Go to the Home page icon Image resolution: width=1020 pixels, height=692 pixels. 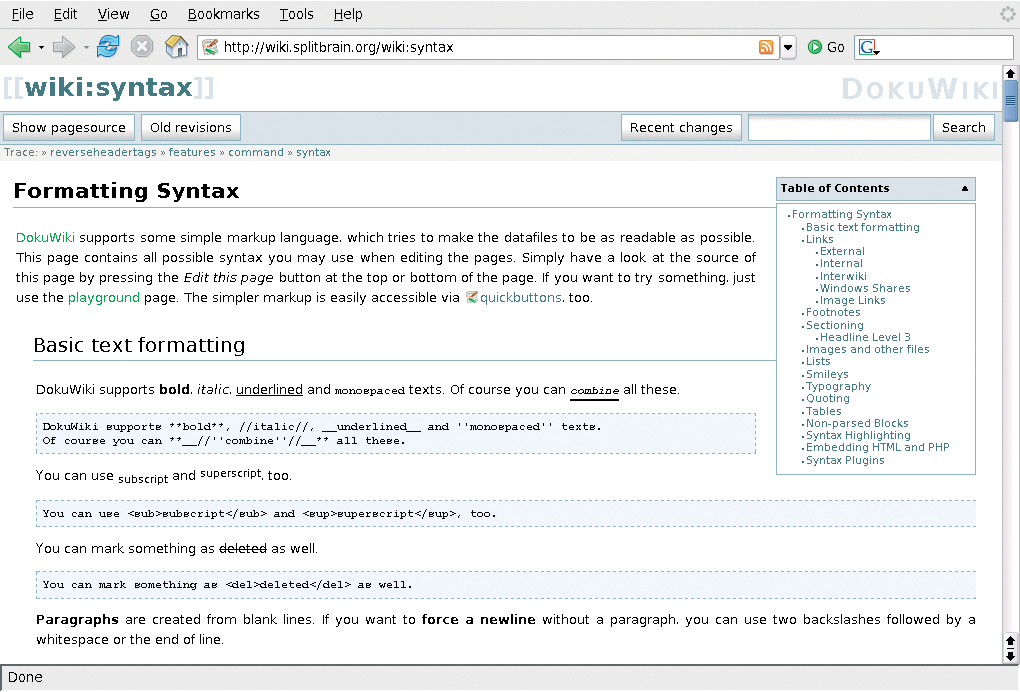(176, 47)
